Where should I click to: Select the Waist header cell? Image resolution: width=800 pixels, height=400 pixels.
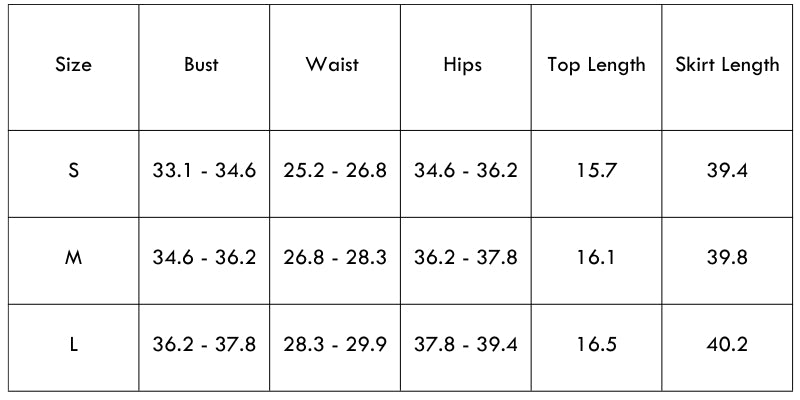tap(332, 65)
